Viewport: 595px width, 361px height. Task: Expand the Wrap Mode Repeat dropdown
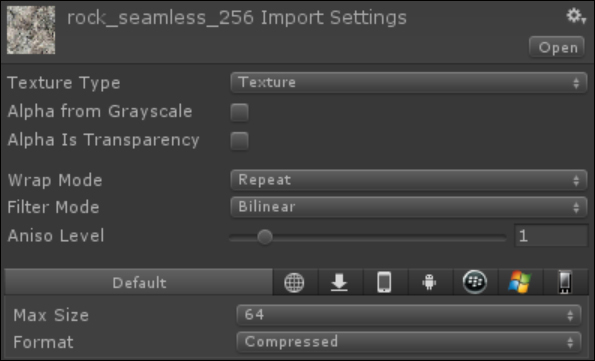pyautogui.click(x=409, y=180)
